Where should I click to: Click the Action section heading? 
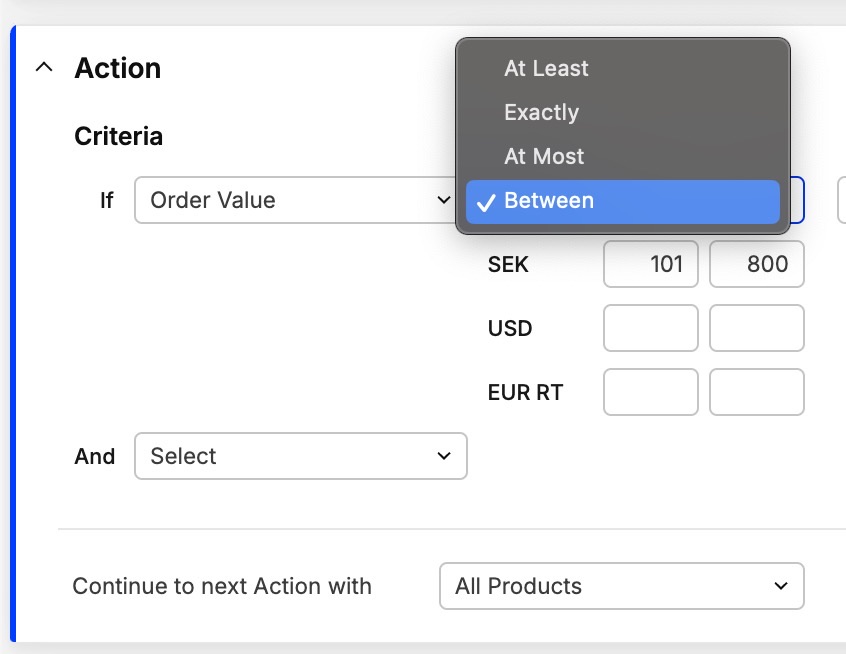pyautogui.click(x=118, y=68)
